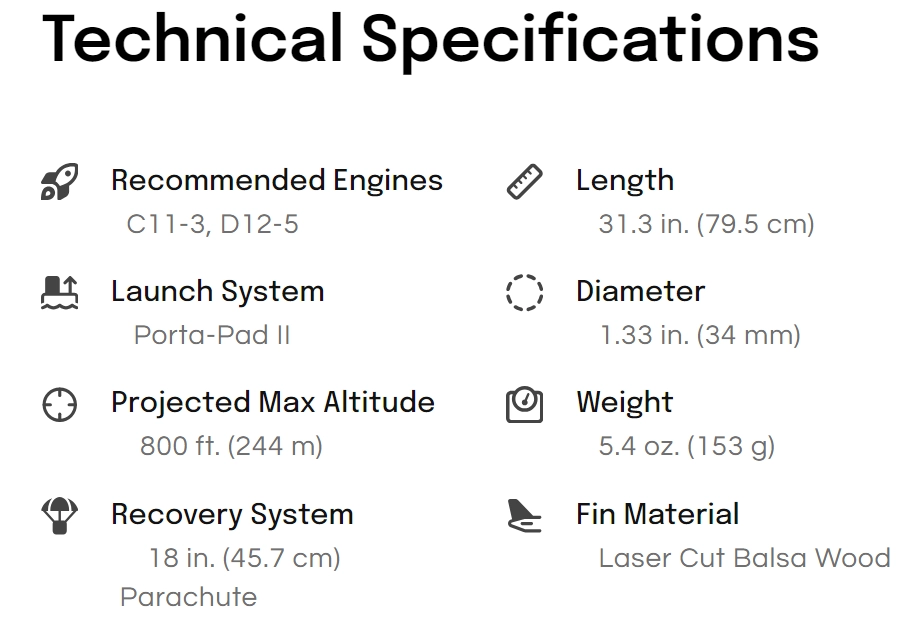Click the fin icon next to Fin Material
Viewport: 919px width, 637px height.
point(525,516)
